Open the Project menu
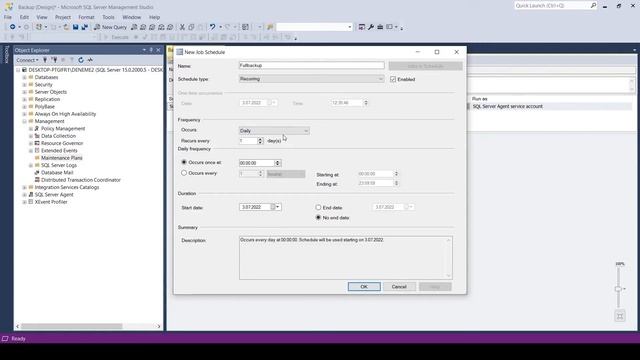 pos(62,17)
